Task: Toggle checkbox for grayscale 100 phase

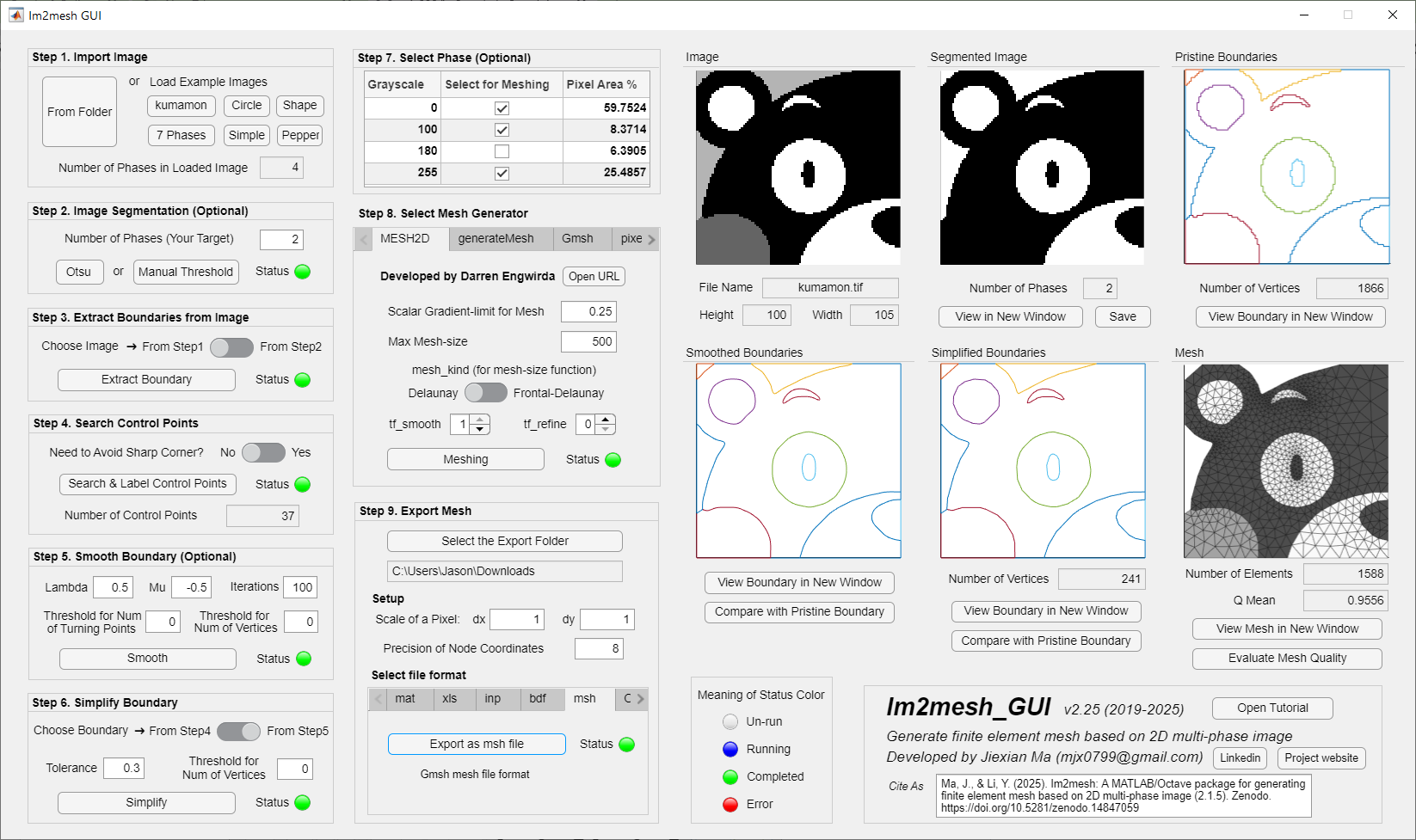Action: tap(502, 130)
